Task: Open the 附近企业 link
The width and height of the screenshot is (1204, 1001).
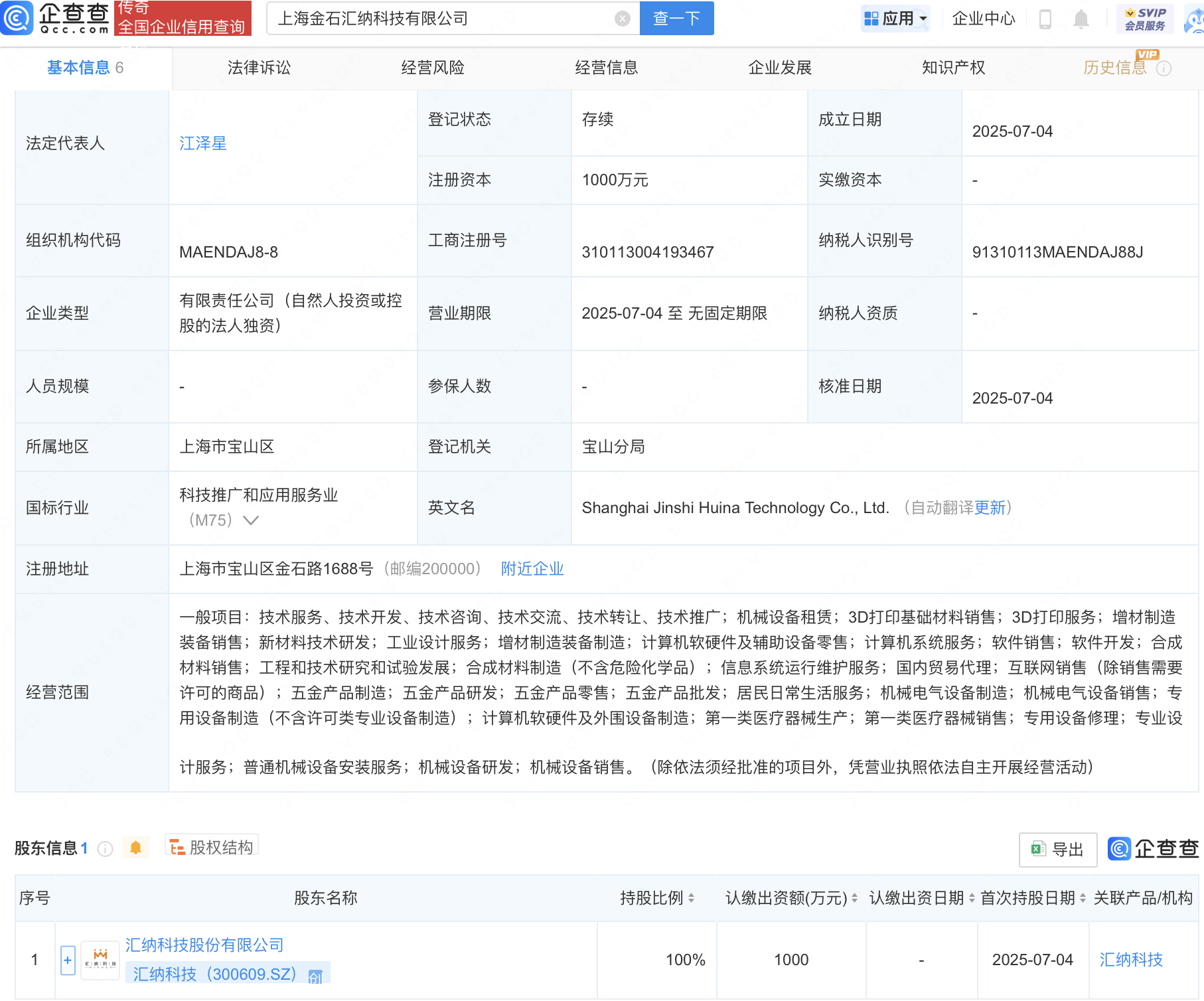Action: [x=532, y=569]
